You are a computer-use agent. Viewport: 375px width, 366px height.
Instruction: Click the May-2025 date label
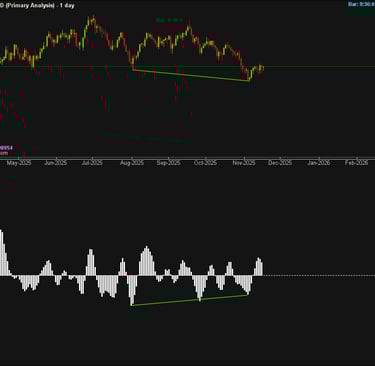[19, 163]
